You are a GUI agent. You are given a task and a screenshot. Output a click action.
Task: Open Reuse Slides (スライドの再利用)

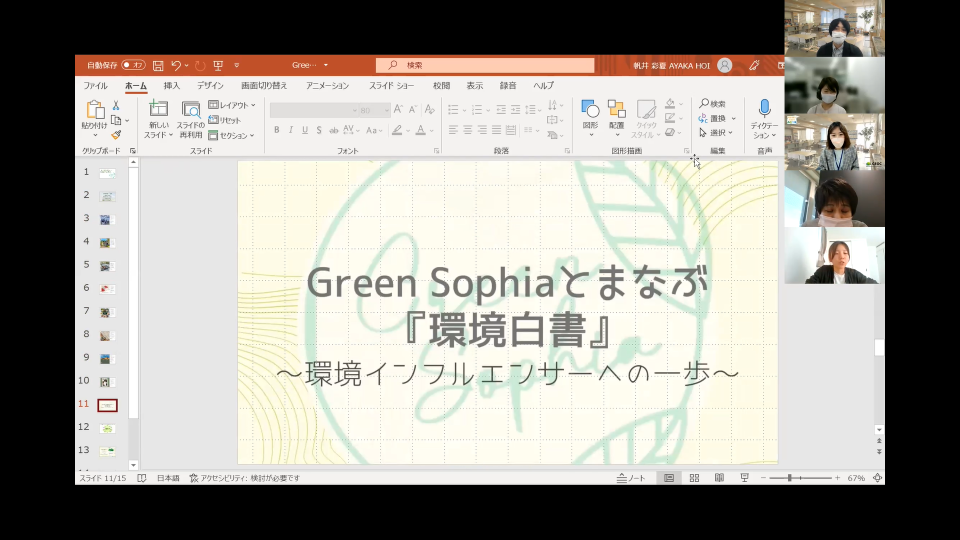pyautogui.click(x=191, y=119)
